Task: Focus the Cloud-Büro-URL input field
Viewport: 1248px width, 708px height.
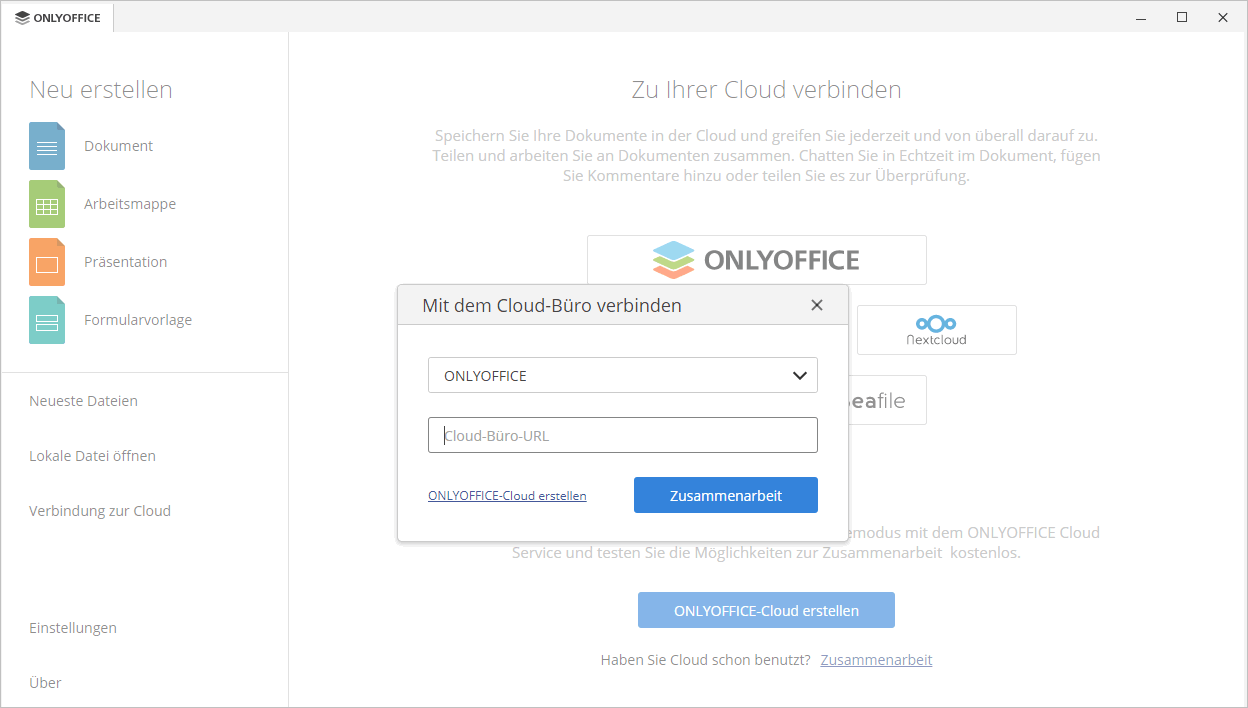Action: tap(623, 436)
